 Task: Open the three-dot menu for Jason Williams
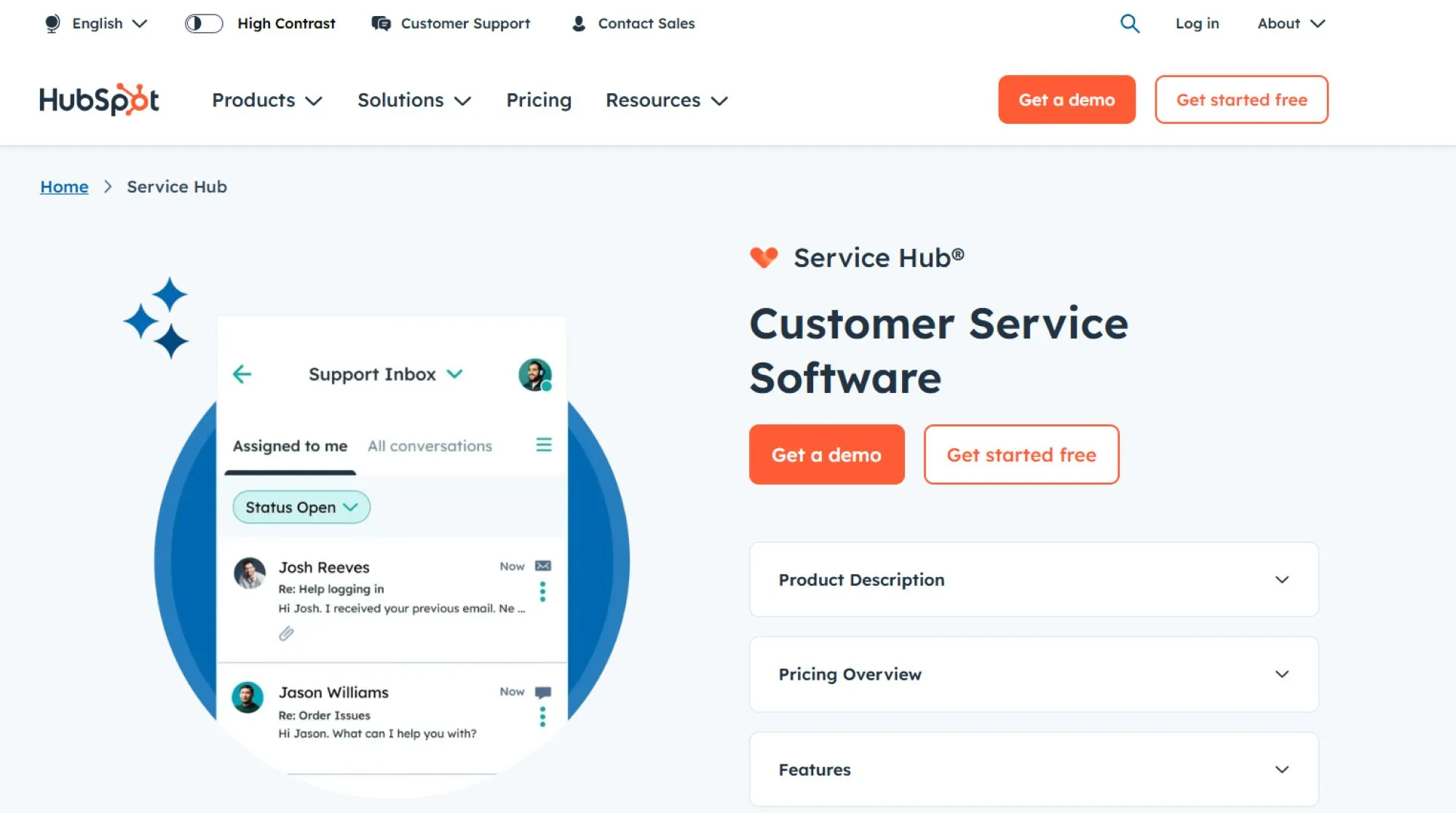point(542,717)
